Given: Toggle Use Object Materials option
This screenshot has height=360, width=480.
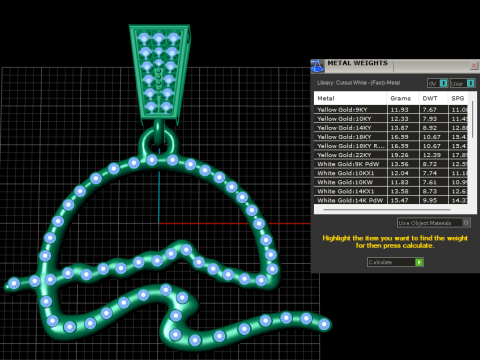Looking at the screenshot, I should tap(434, 223).
